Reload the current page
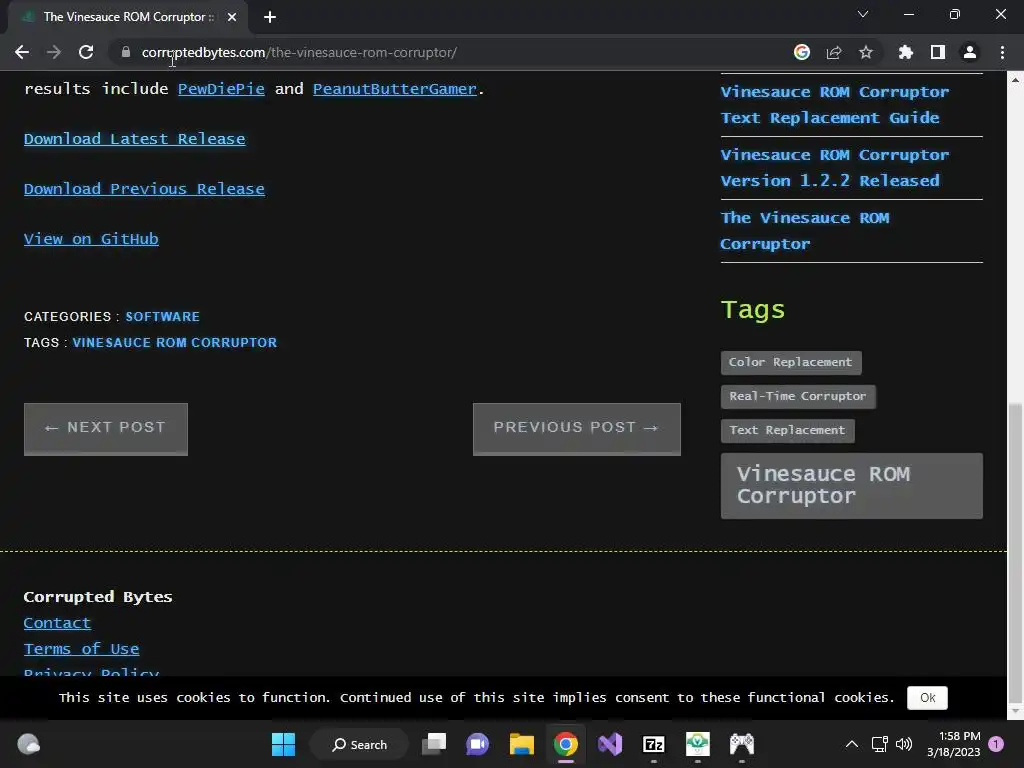This screenshot has height=768, width=1024. (86, 52)
